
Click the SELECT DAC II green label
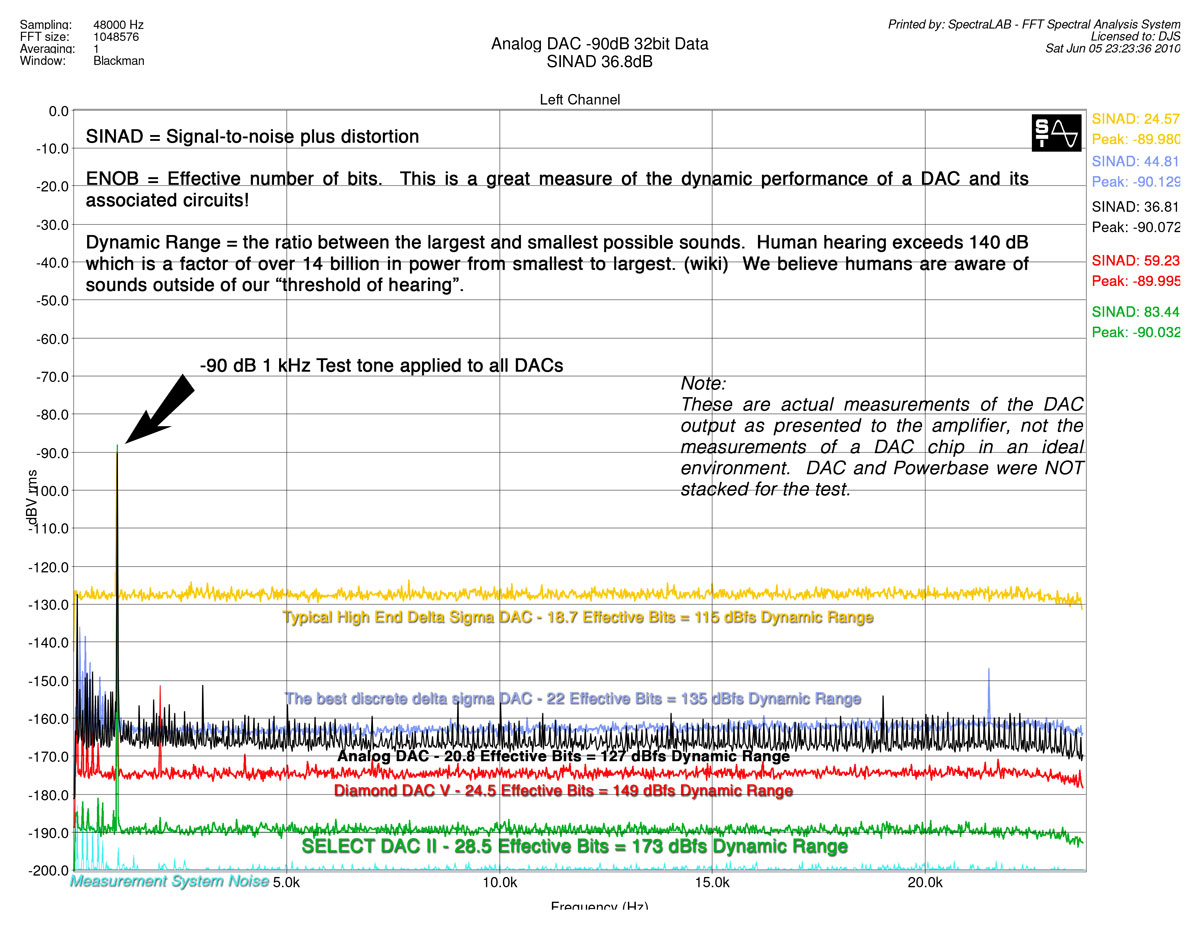(x=575, y=846)
